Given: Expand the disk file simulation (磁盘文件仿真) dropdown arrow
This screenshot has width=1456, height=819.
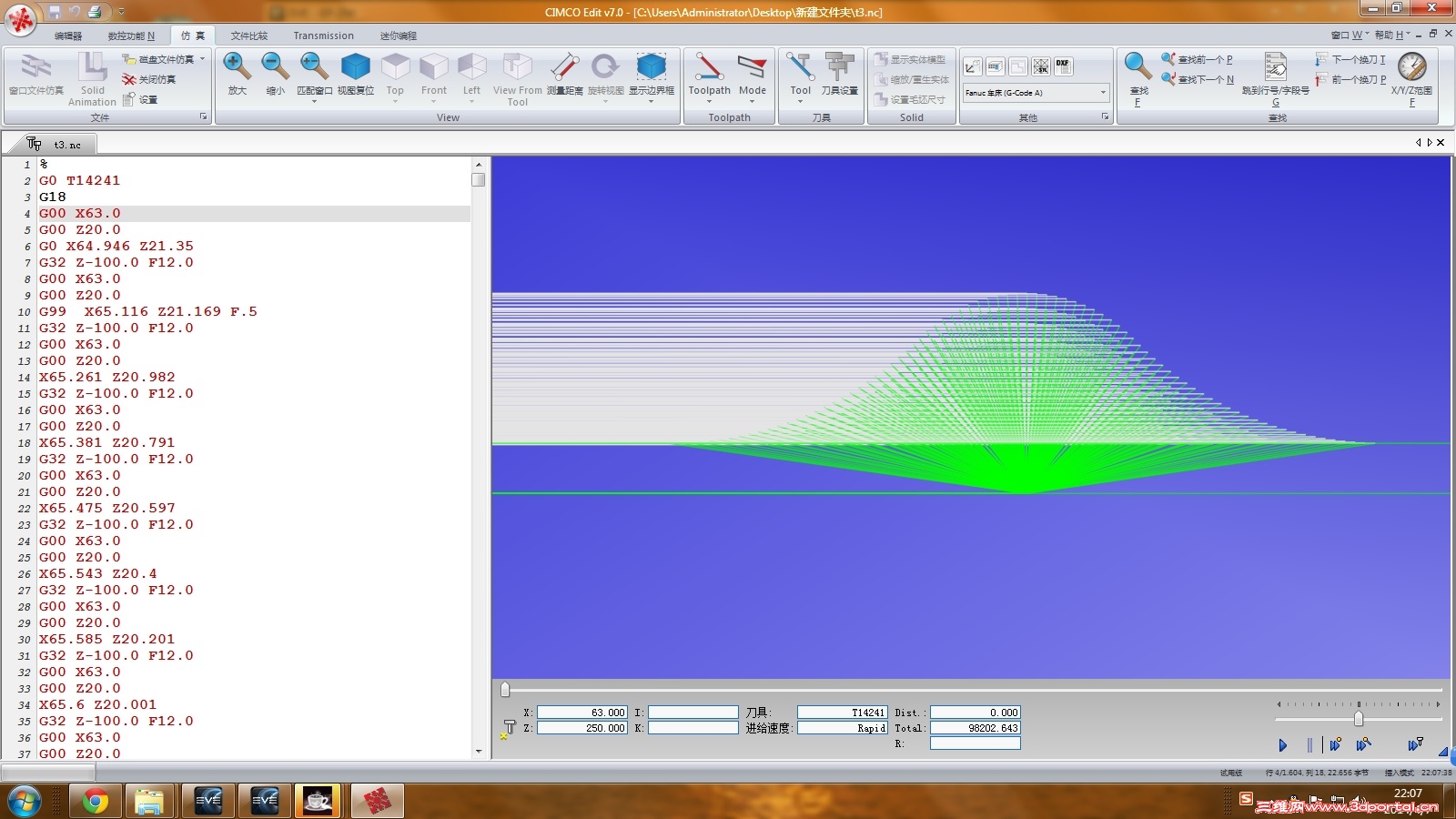Looking at the screenshot, I should tap(202, 59).
